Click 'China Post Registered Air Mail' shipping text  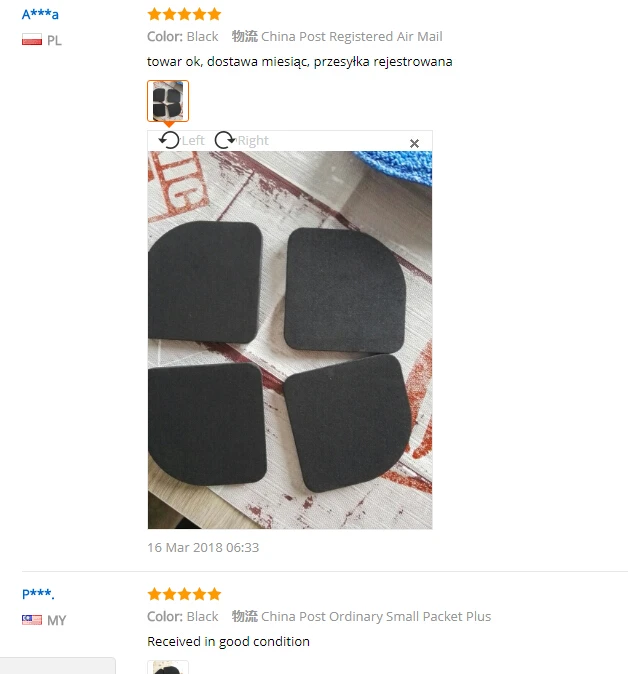352,37
